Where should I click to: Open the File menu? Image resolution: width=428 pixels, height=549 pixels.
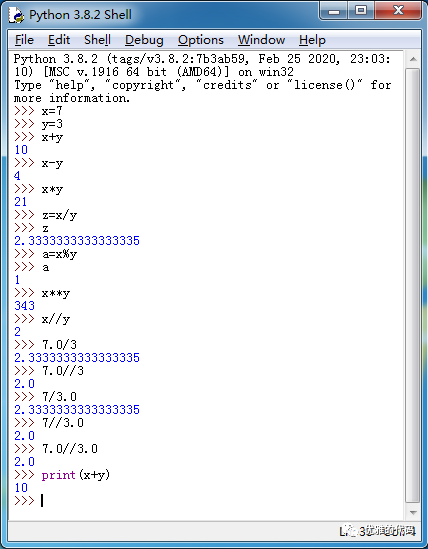[x=24, y=40]
